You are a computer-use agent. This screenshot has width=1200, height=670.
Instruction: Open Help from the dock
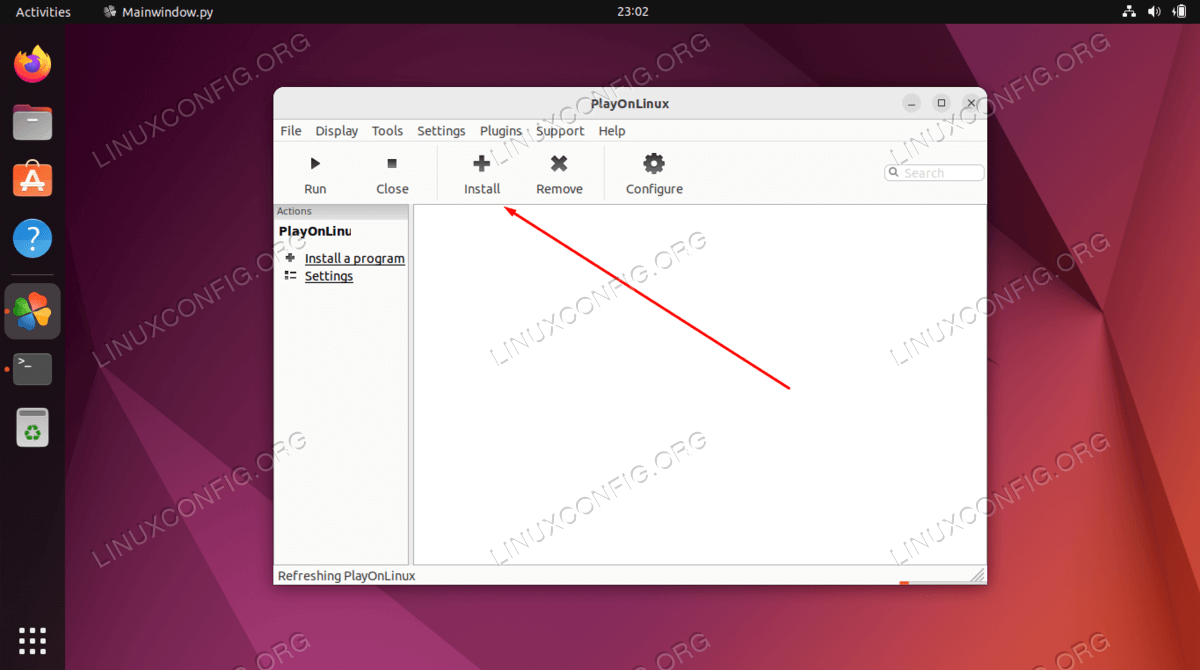tap(33, 239)
